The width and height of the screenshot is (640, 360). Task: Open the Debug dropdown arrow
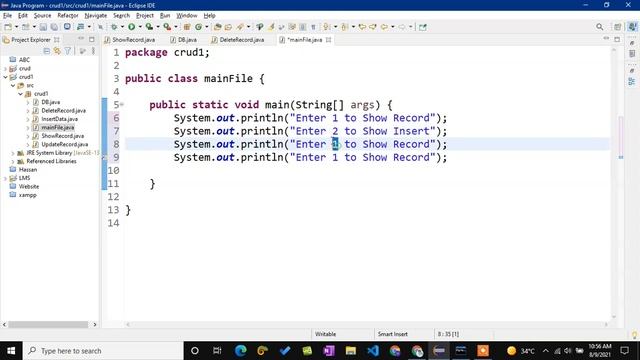(122, 27)
